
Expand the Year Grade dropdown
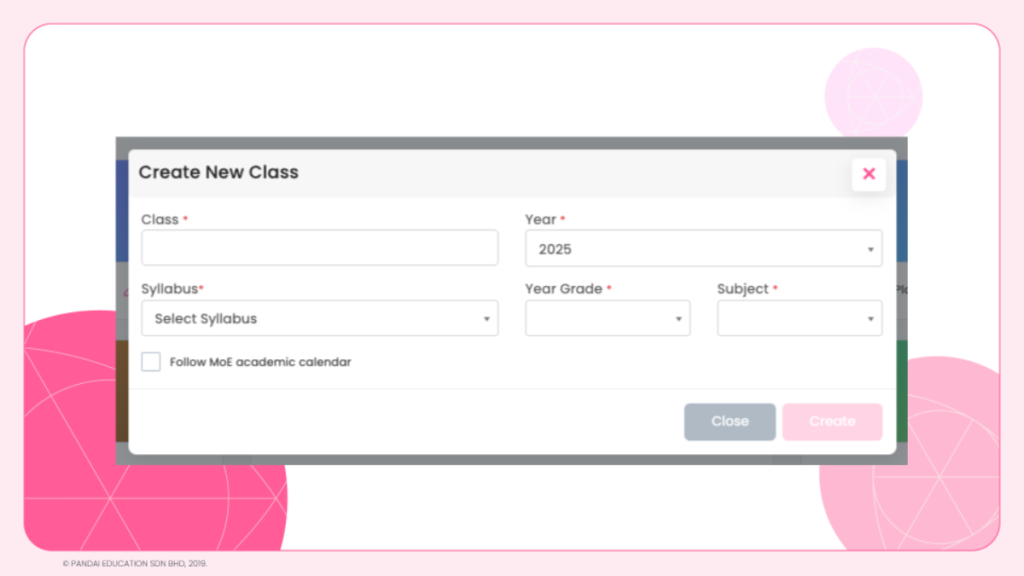coord(607,318)
